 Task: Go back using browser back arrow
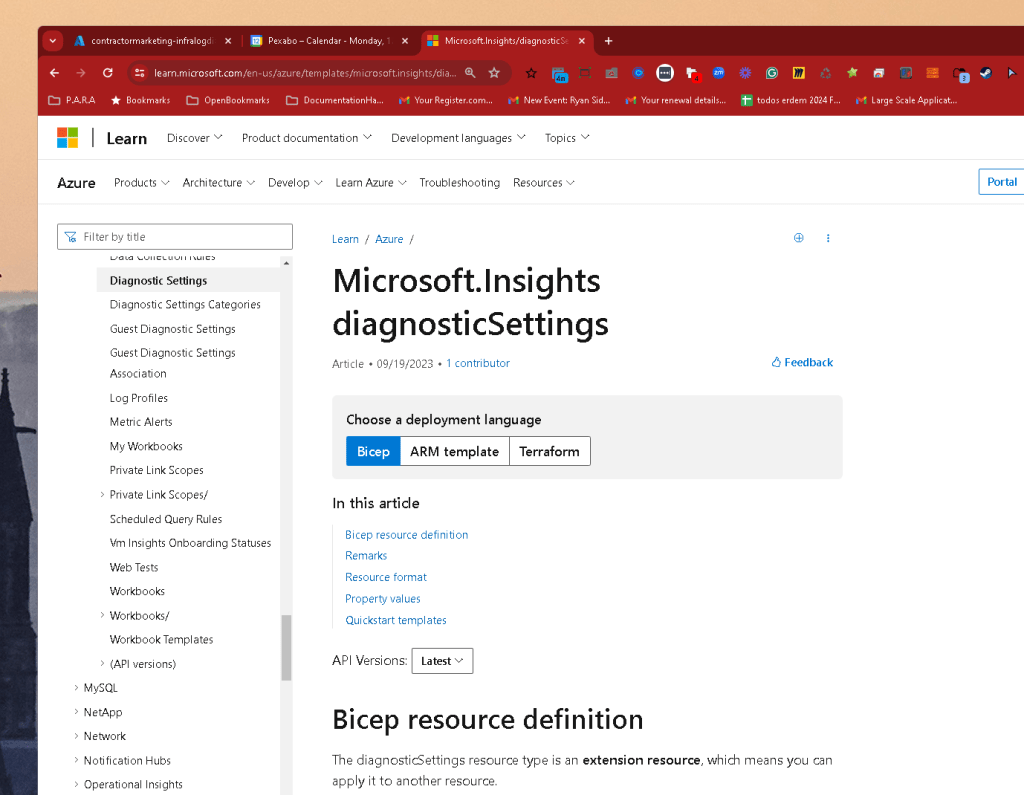pyautogui.click(x=54, y=73)
